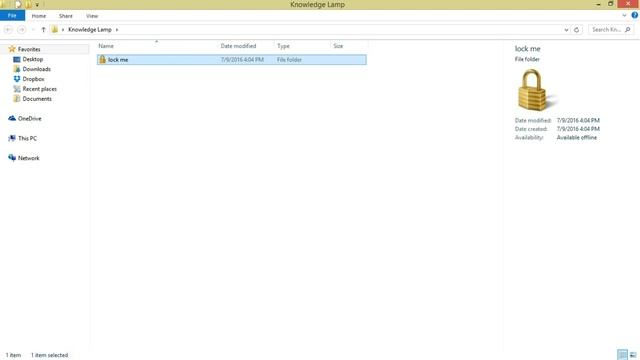The height and width of the screenshot is (360, 640).
Task: Click the Date modified value in details pane
Action: [x=578, y=120]
